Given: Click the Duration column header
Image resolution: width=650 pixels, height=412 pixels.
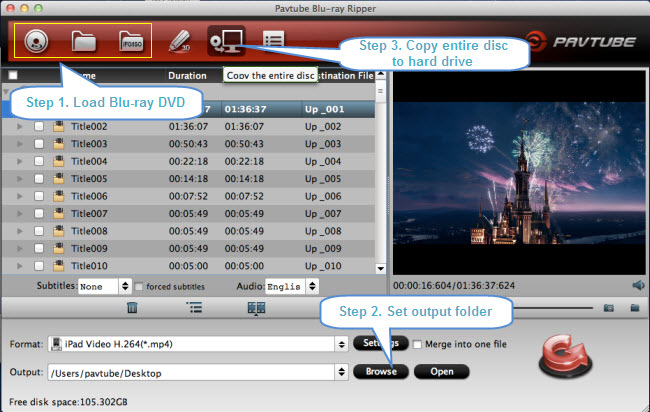Looking at the screenshot, I should [x=187, y=75].
